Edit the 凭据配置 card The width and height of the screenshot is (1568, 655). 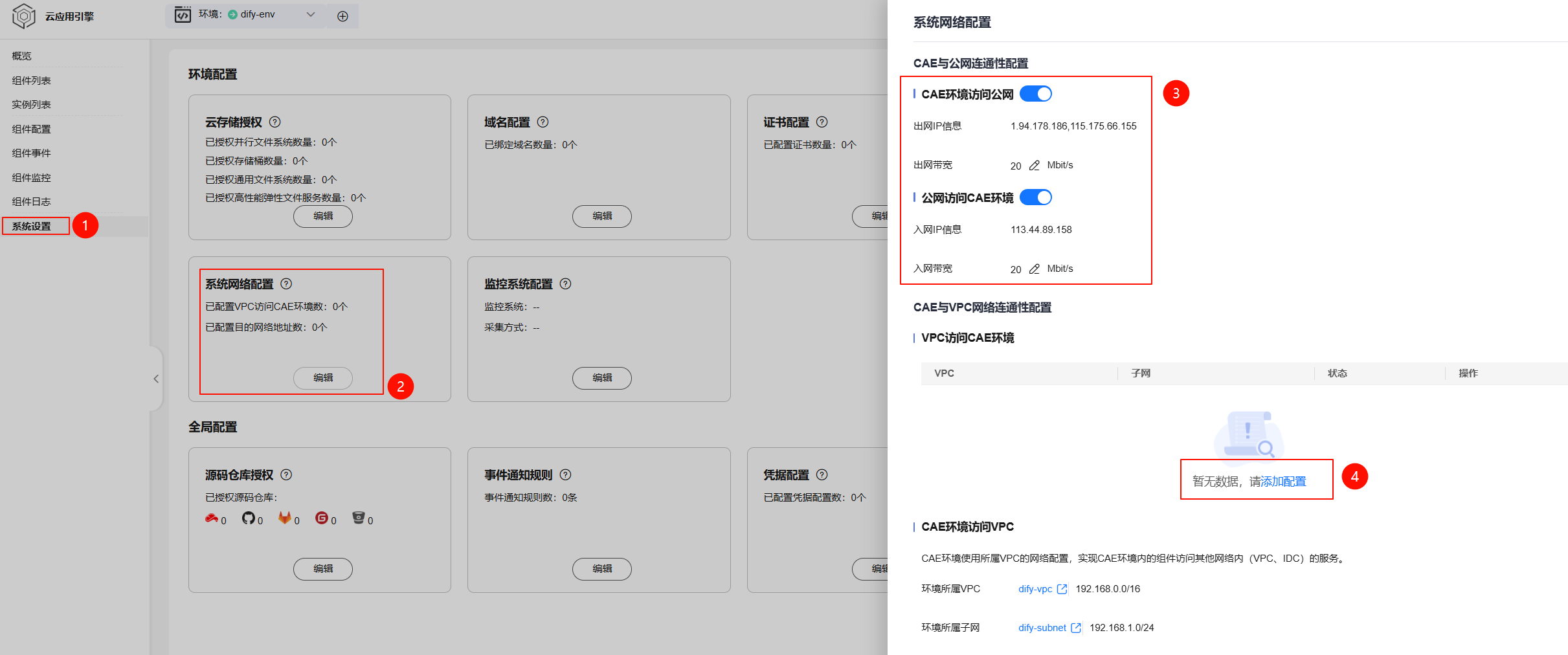[x=871, y=569]
